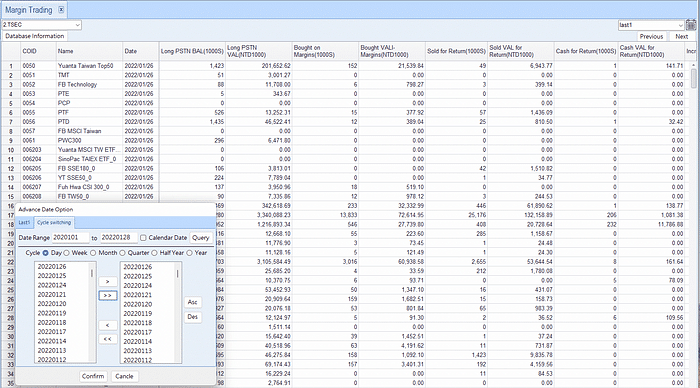Screen dimensions: 700x388
Task: Enable the Calendar Date checkbox
Action: (x=143, y=238)
